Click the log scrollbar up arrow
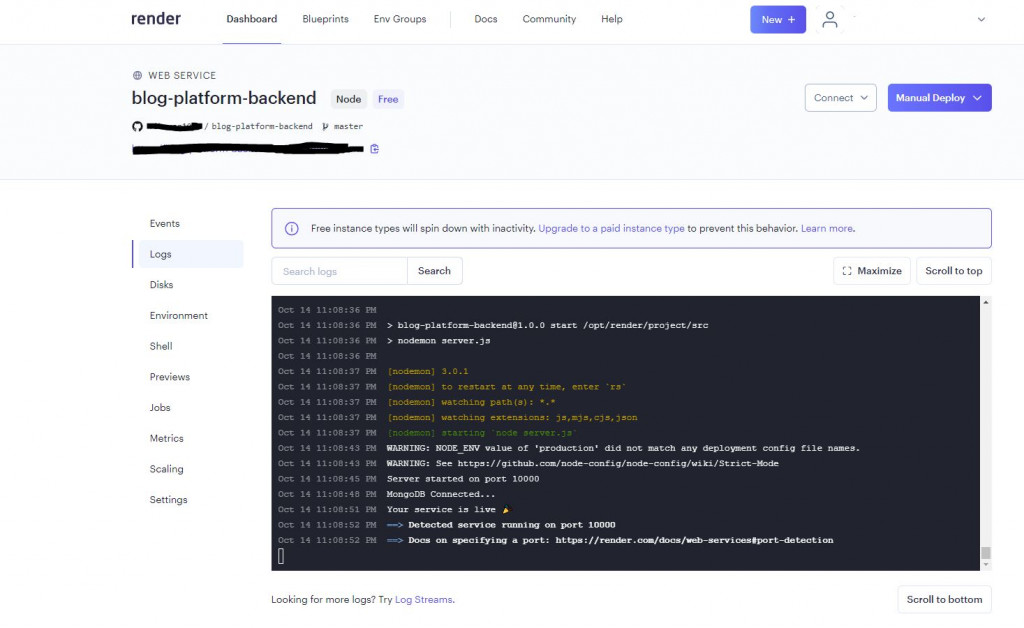The image size is (1024, 628). click(x=985, y=302)
